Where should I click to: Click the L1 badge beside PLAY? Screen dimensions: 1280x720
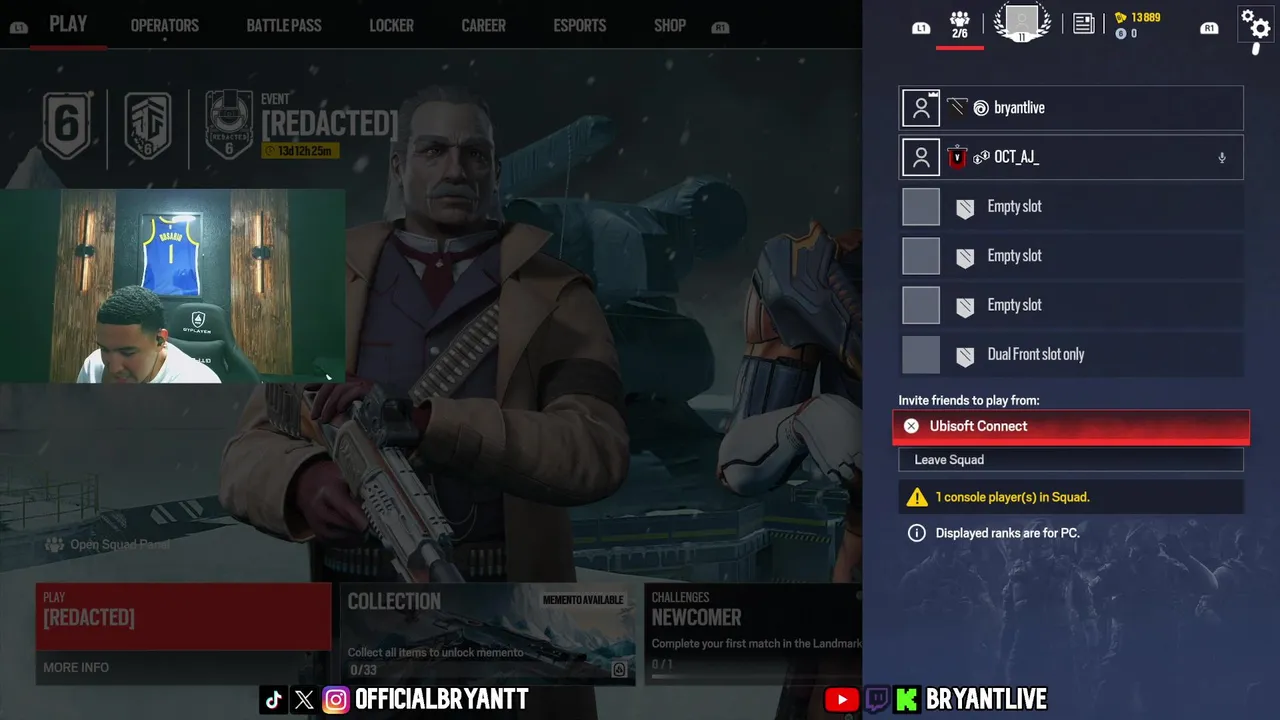(x=18, y=28)
